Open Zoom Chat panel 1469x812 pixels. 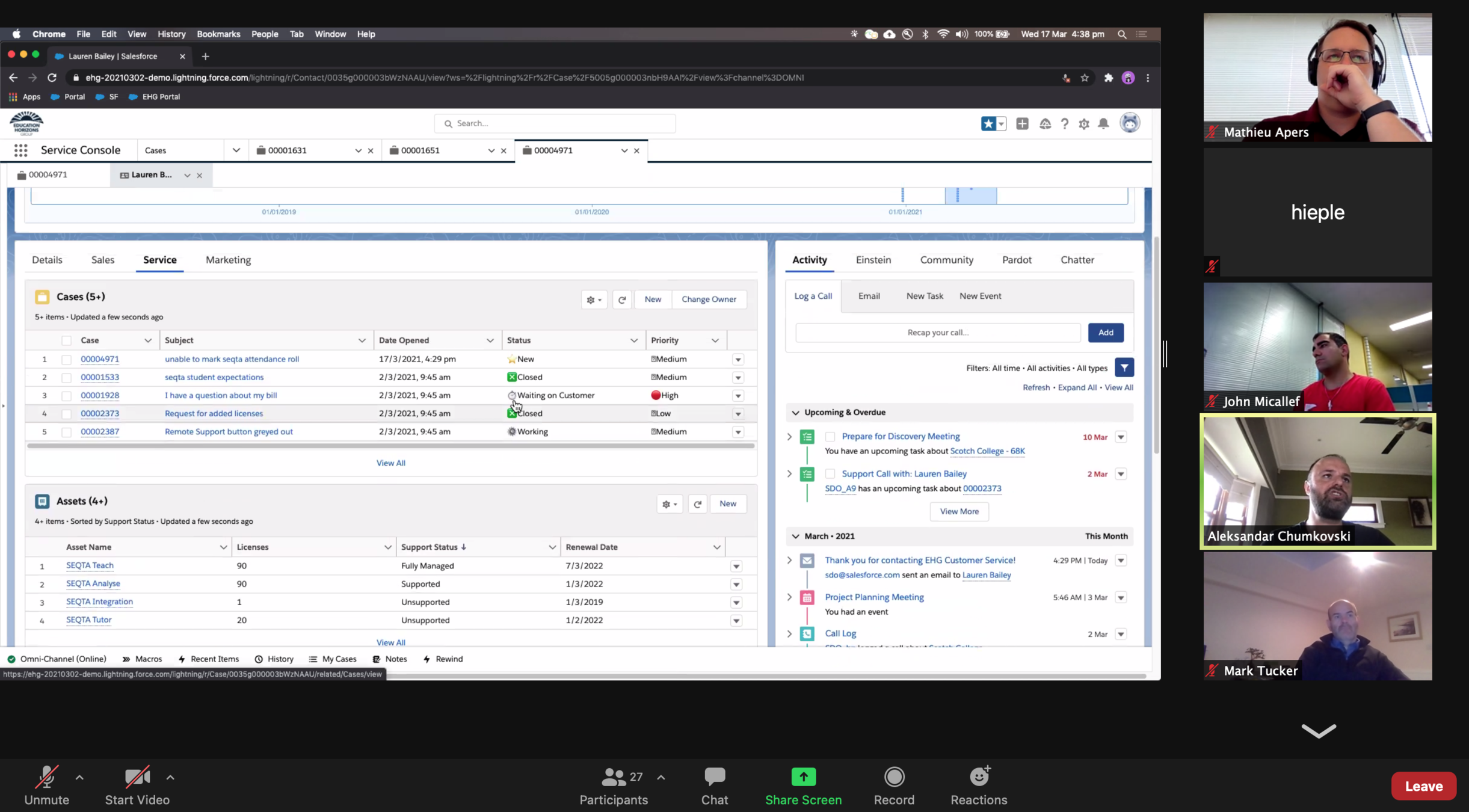714,786
